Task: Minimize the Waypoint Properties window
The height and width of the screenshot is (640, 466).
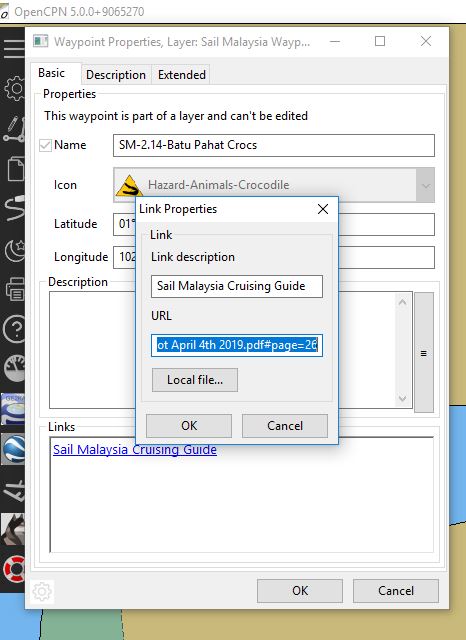Action: (335, 41)
